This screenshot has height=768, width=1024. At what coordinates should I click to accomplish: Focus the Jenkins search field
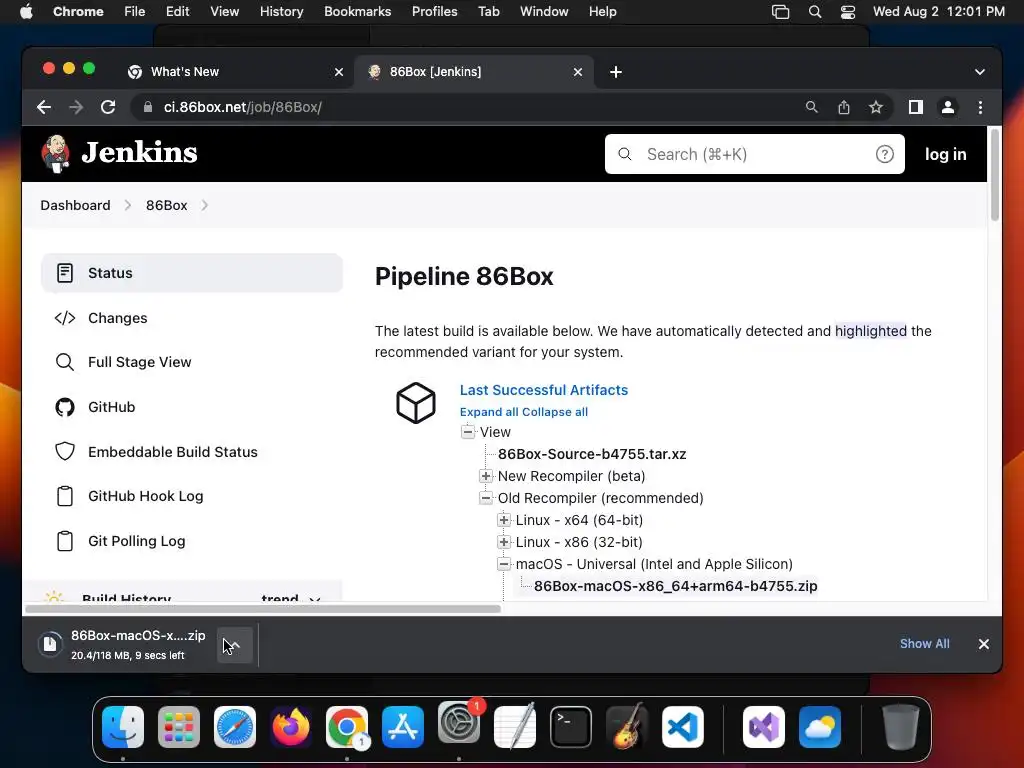tap(754, 154)
